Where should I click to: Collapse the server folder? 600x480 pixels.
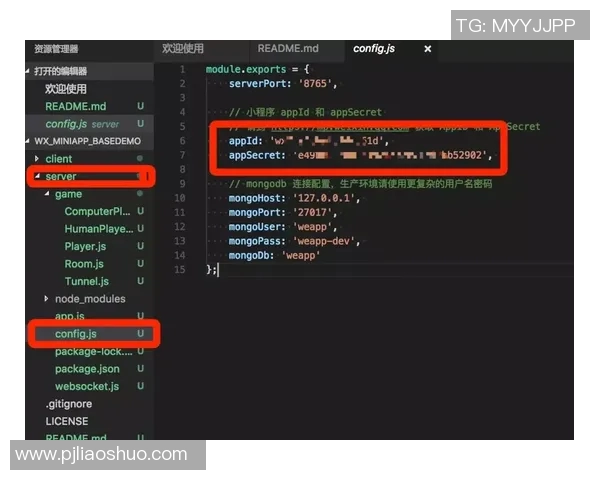(x=60, y=177)
